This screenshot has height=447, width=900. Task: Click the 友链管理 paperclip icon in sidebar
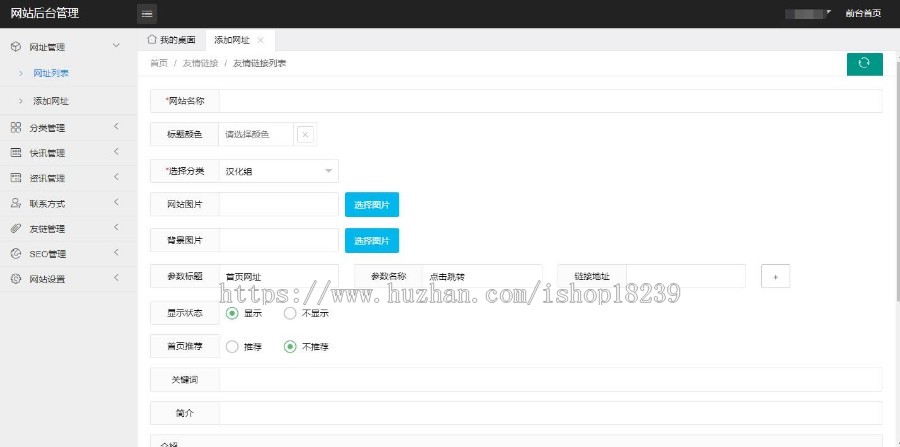16,228
